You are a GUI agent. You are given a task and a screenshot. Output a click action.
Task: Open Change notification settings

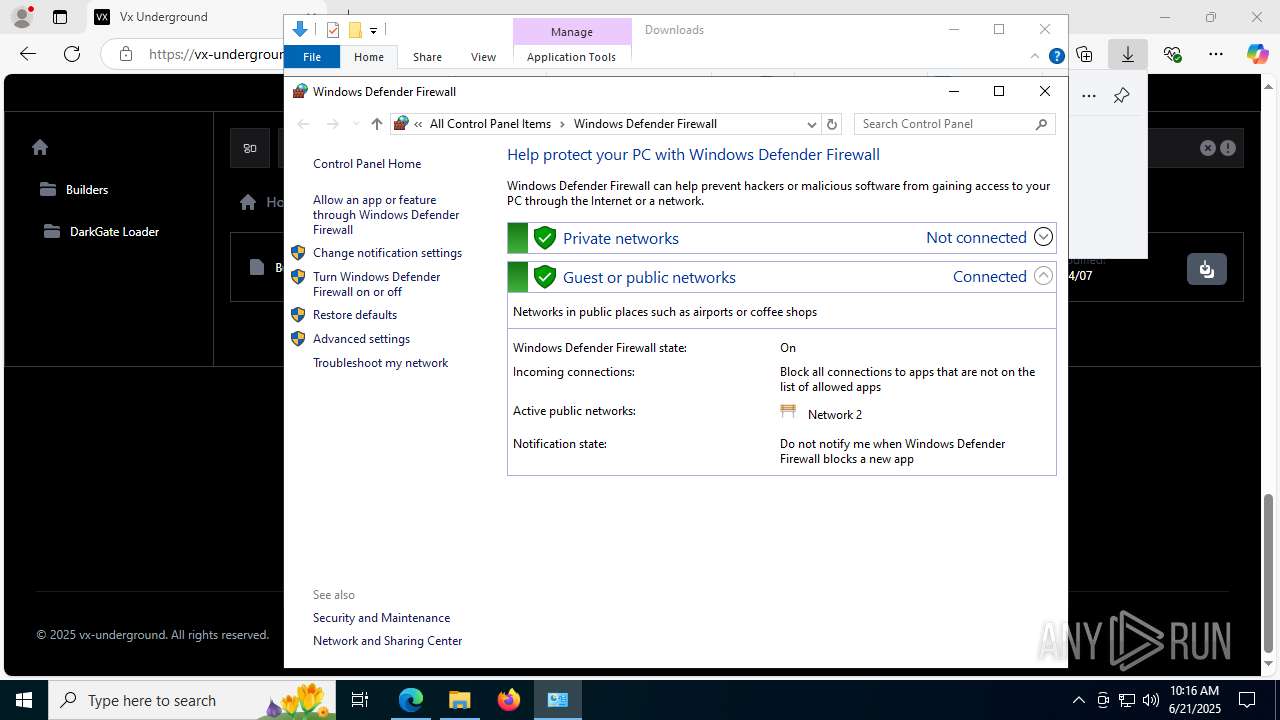pyautogui.click(x=387, y=253)
